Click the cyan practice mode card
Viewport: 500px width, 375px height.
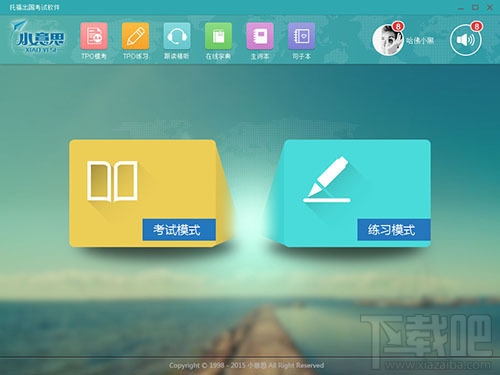352,193
